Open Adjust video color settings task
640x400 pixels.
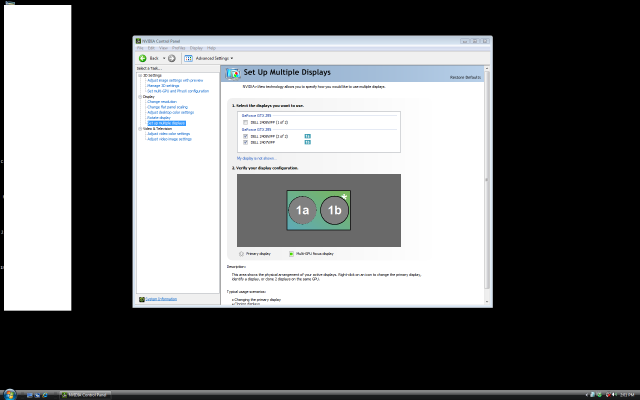168,133
